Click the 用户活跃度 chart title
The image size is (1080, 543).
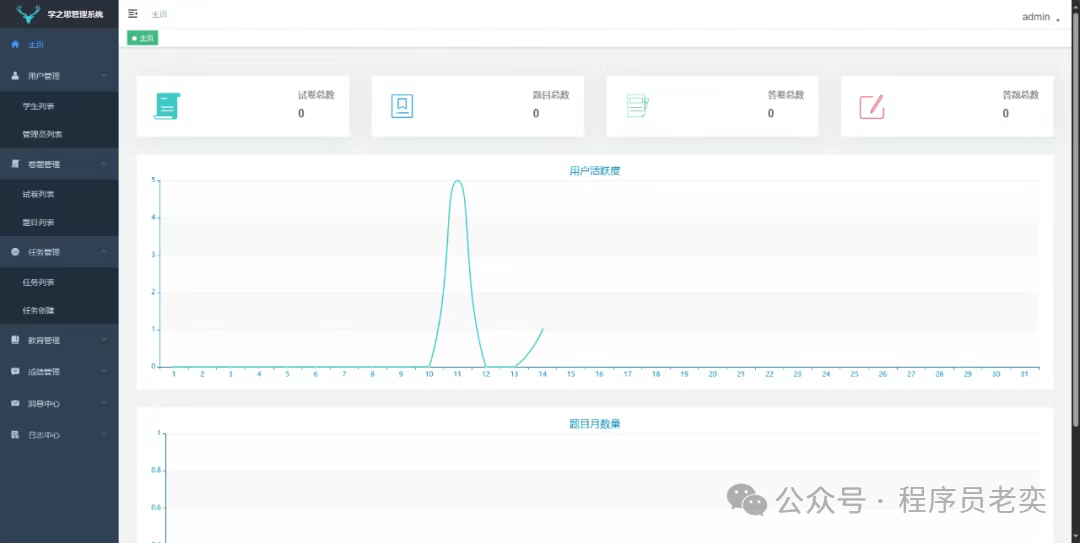pos(595,171)
